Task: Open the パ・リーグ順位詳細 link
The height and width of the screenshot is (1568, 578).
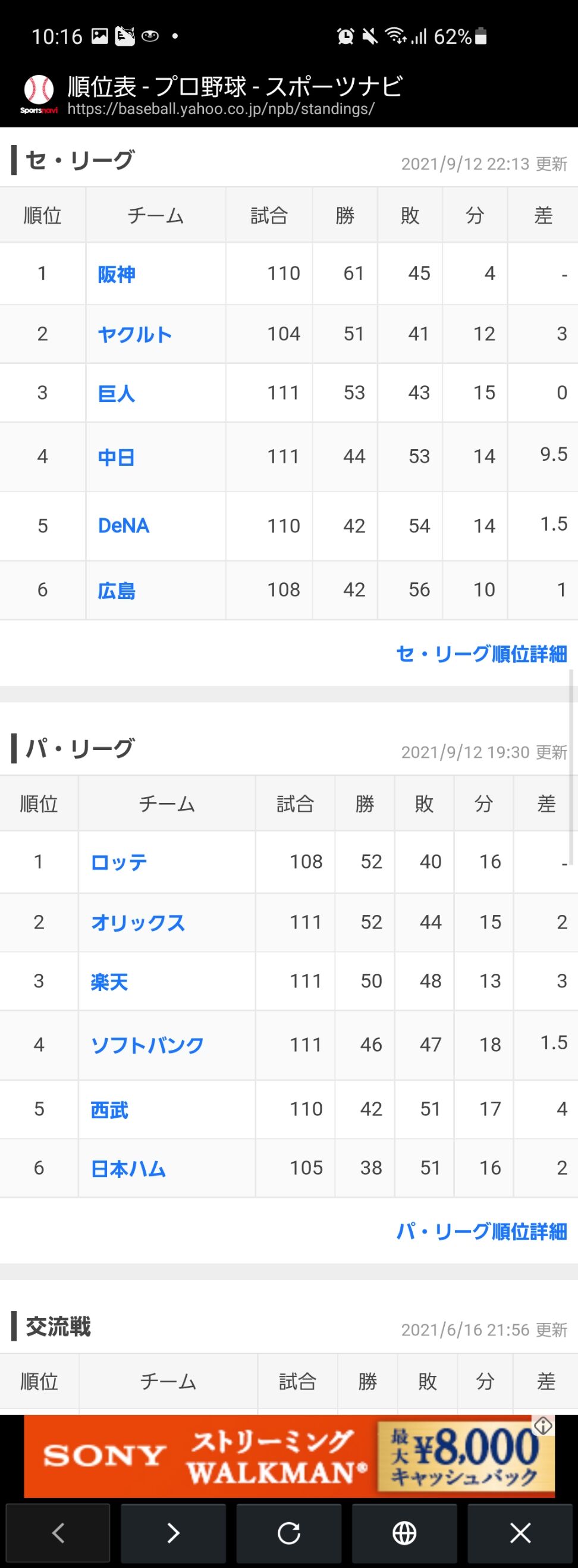Action: 481,1231
